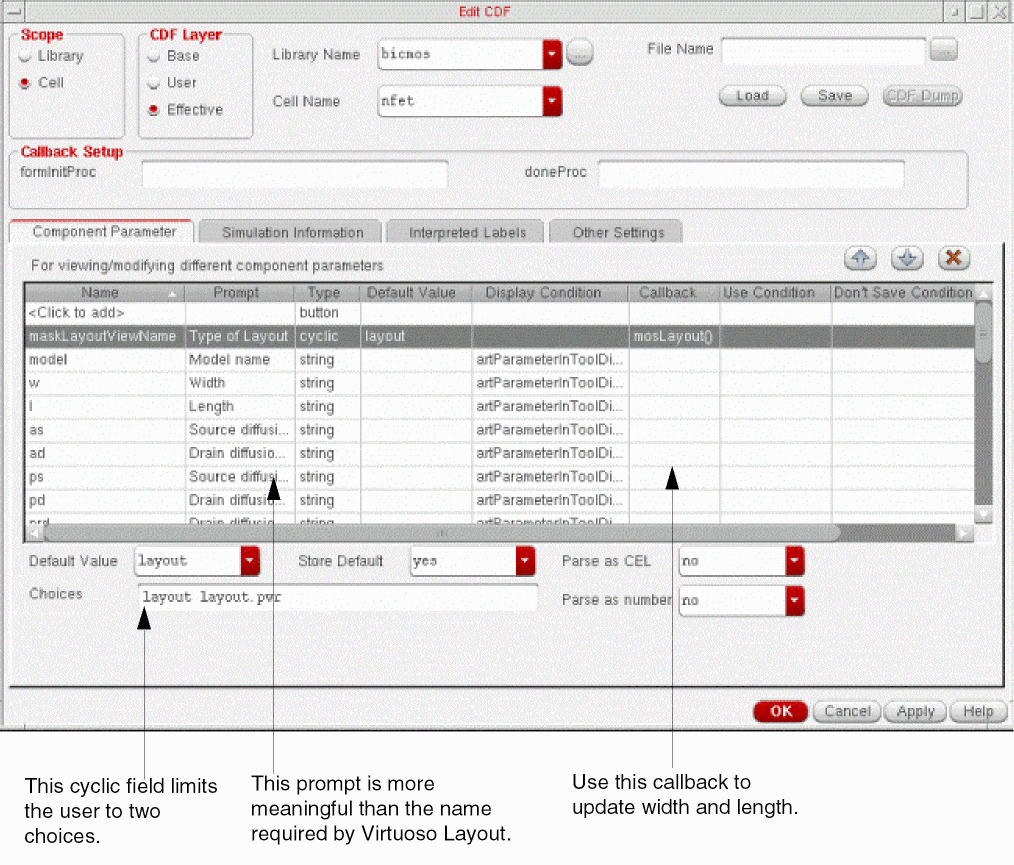Click the move parameter up arrow icon
This screenshot has height=865, width=1014.
tap(860, 259)
